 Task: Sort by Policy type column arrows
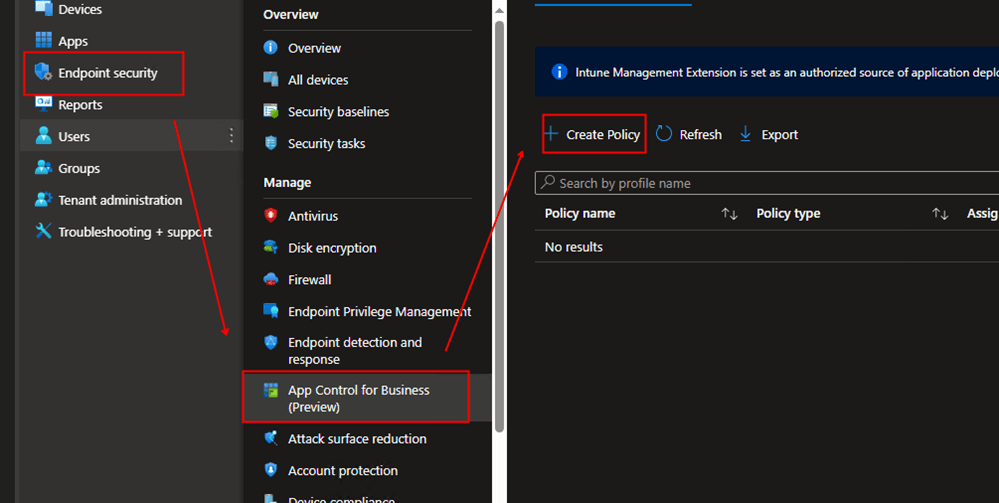click(x=940, y=214)
